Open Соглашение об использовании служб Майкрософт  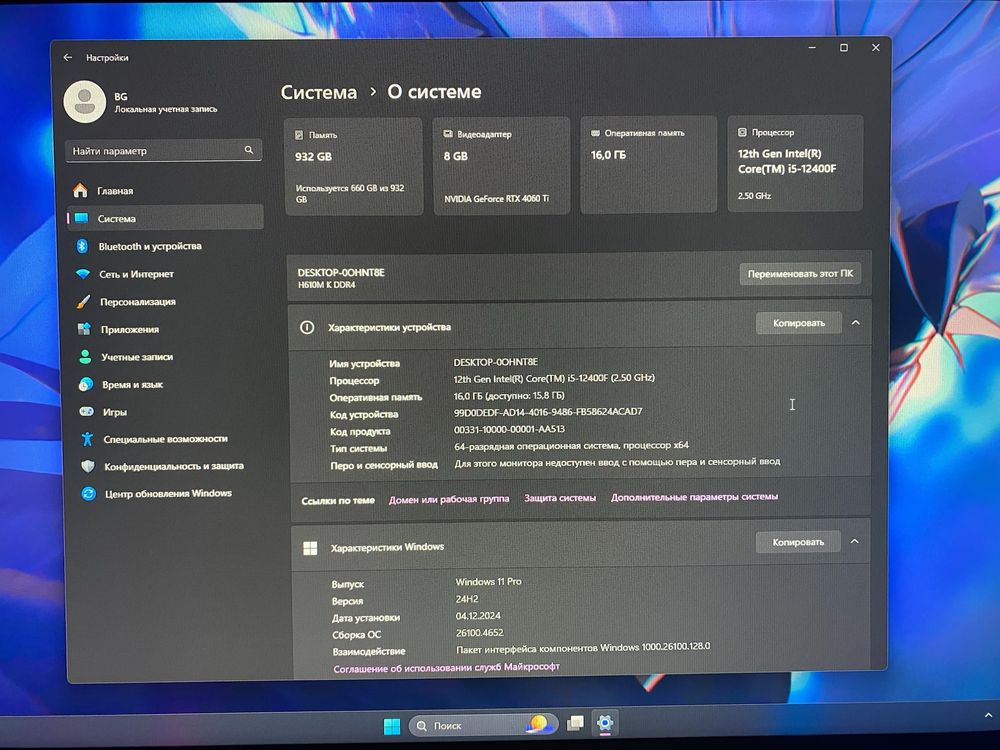click(x=446, y=667)
